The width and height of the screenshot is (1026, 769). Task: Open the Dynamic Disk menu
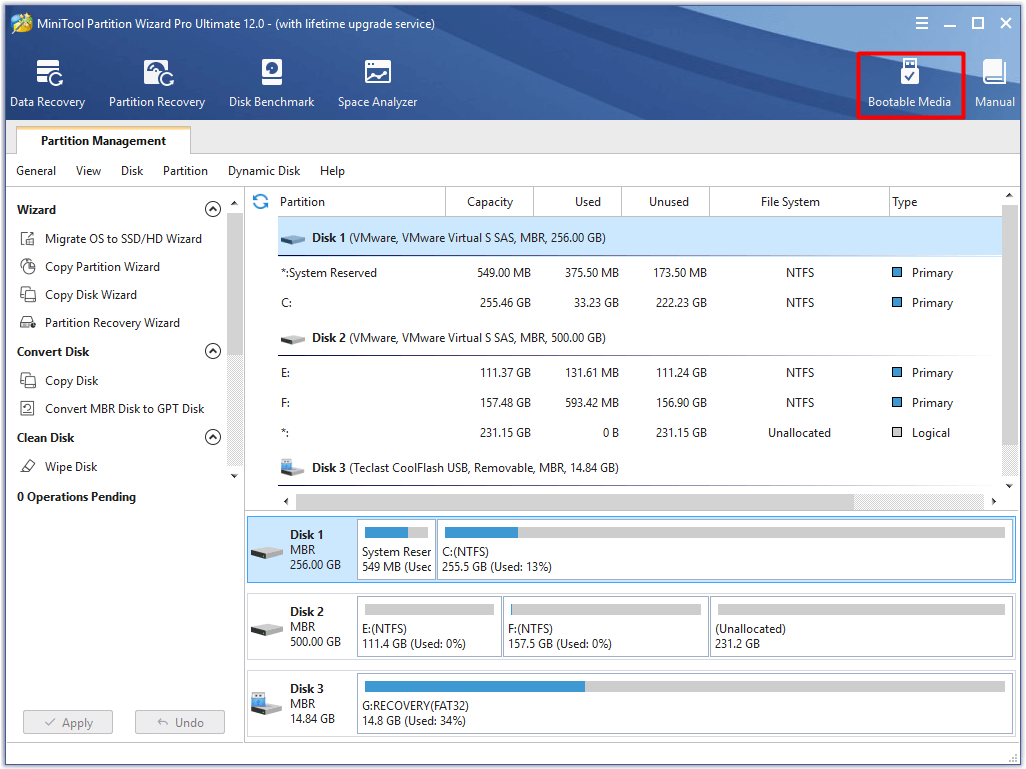click(x=264, y=171)
